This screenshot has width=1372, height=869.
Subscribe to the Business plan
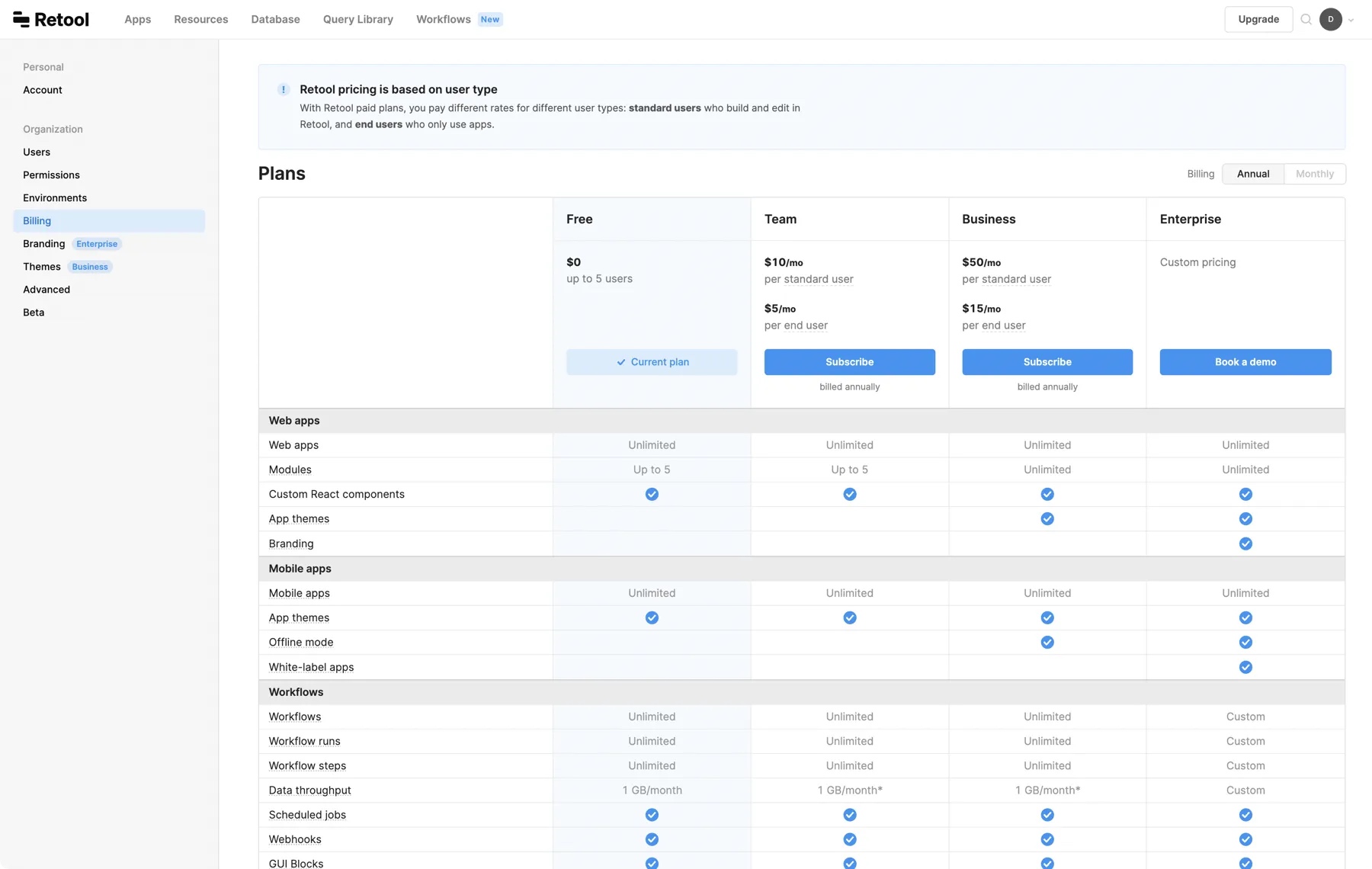1047,362
